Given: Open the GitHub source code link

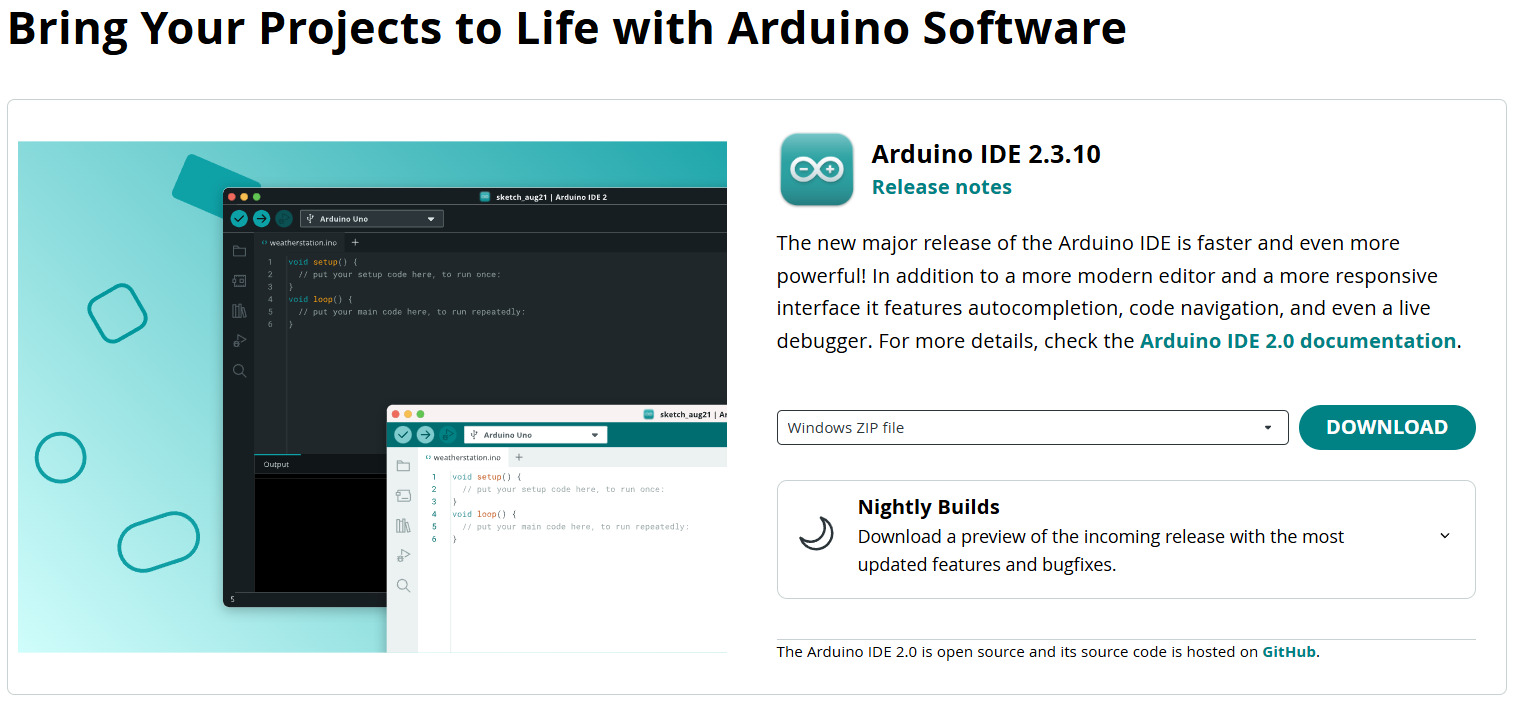Looking at the screenshot, I should point(1289,652).
